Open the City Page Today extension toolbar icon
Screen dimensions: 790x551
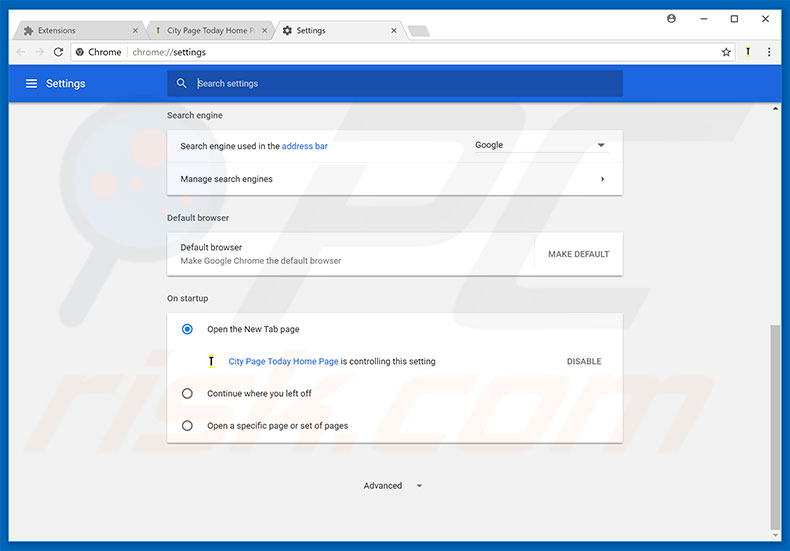tap(748, 52)
